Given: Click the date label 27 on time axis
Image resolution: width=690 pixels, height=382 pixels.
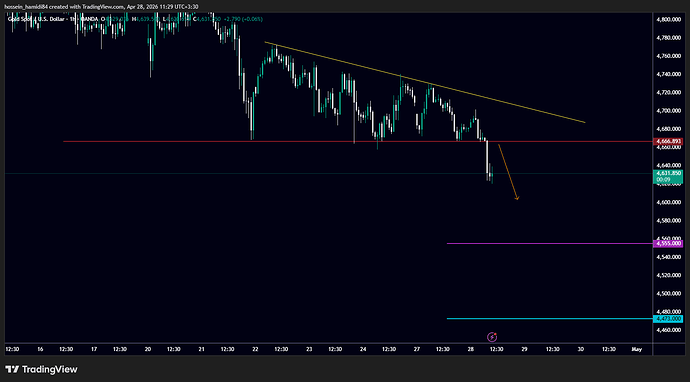Looking at the screenshot, I should click(417, 349).
